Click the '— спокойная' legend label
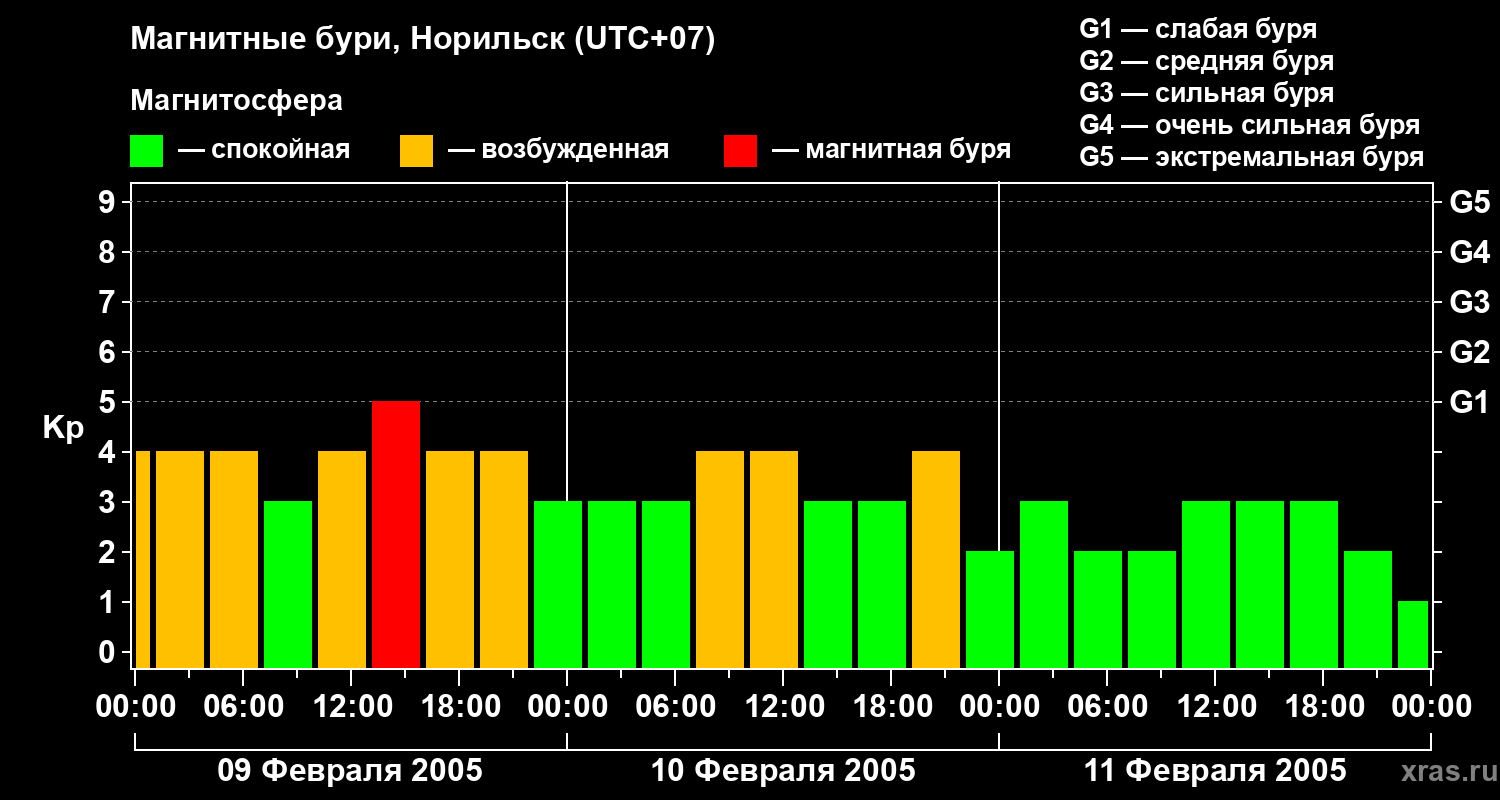The image size is (1500, 800). 264,151
